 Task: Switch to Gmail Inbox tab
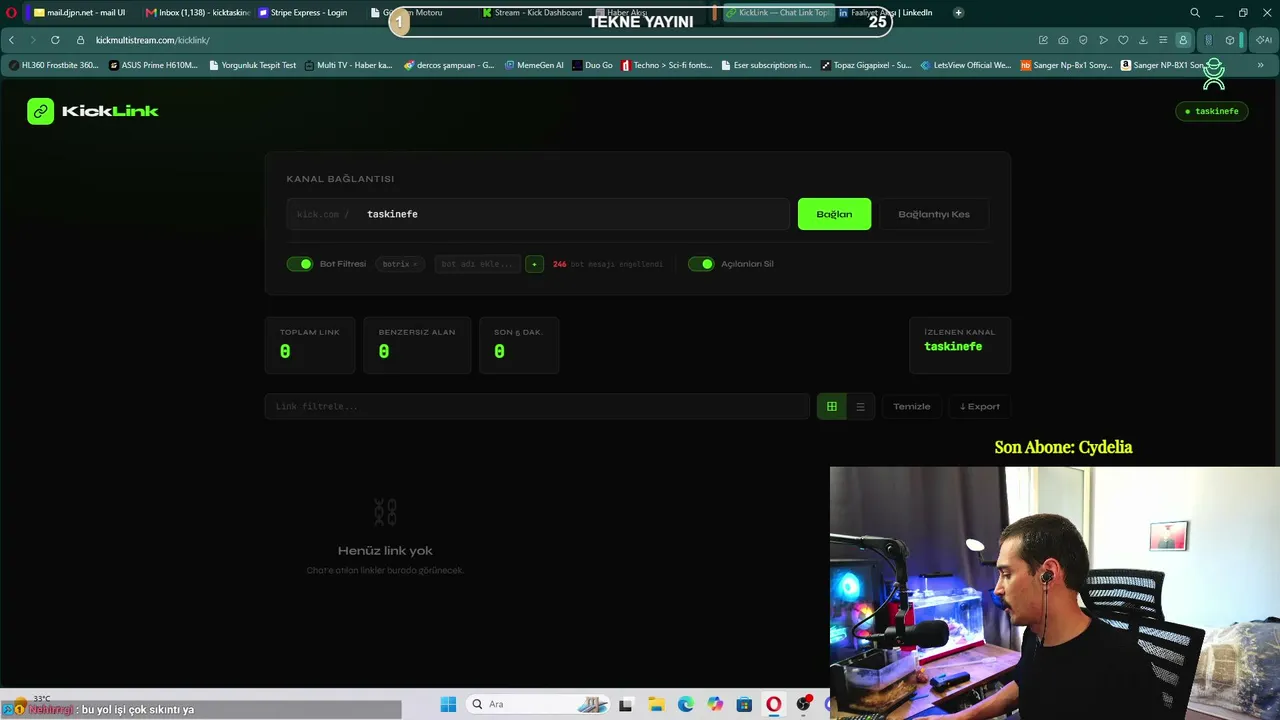197,13
